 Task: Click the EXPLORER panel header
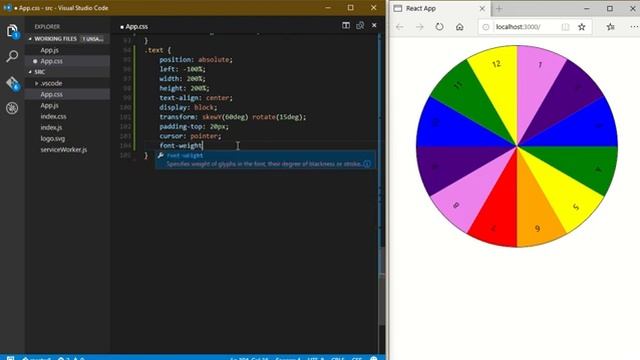[x=47, y=27]
